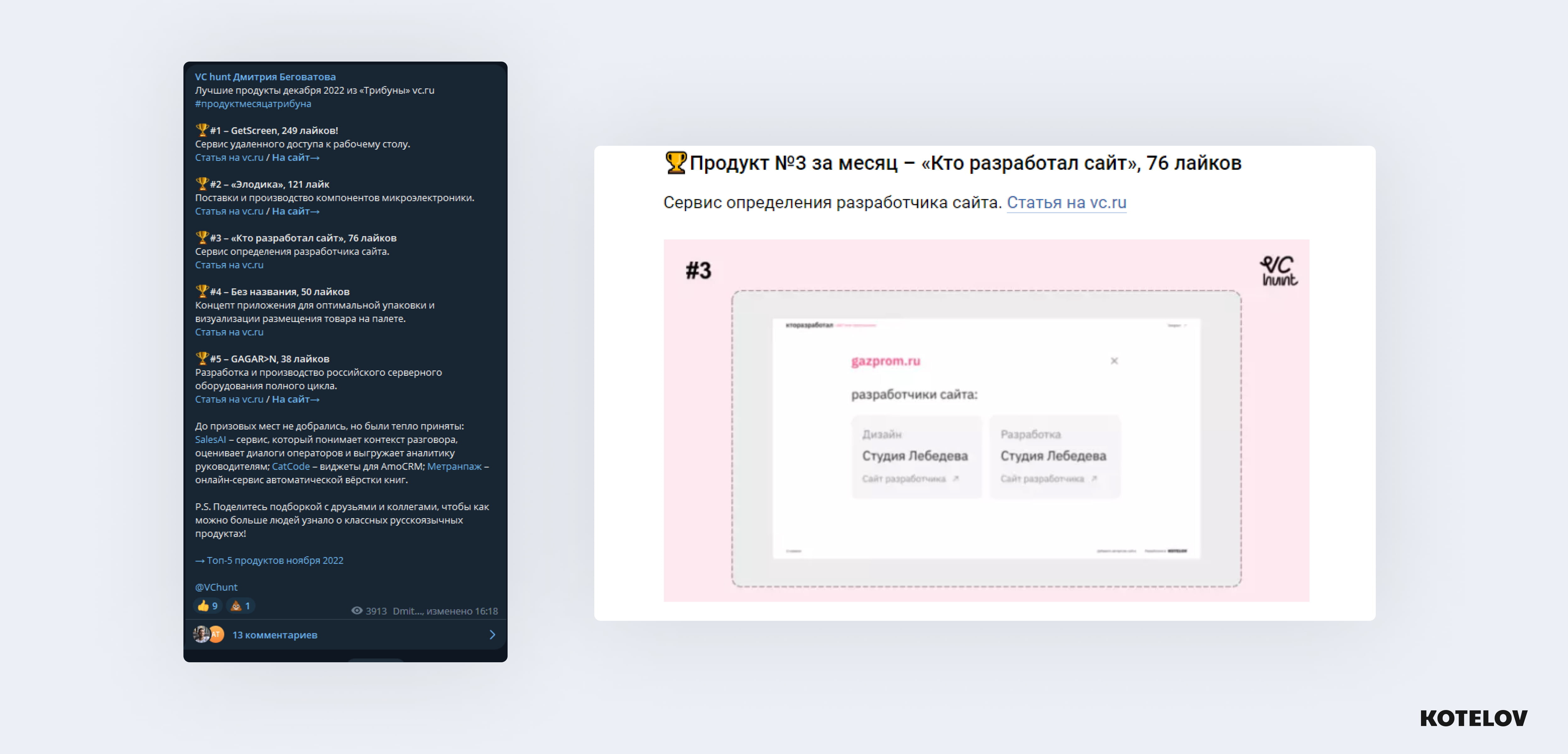1568x754 pixels.
Task: Open comments with the chevron arrow
Action: click(492, 635)
